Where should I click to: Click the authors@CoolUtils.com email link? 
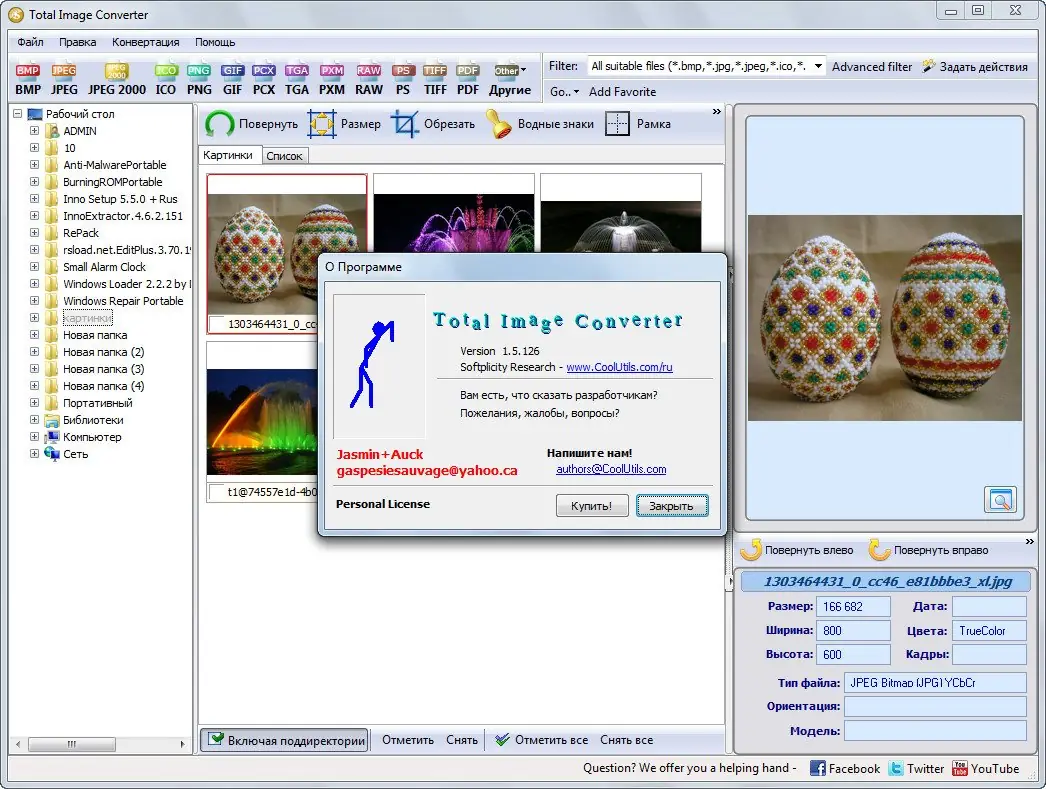pos(611,470)
